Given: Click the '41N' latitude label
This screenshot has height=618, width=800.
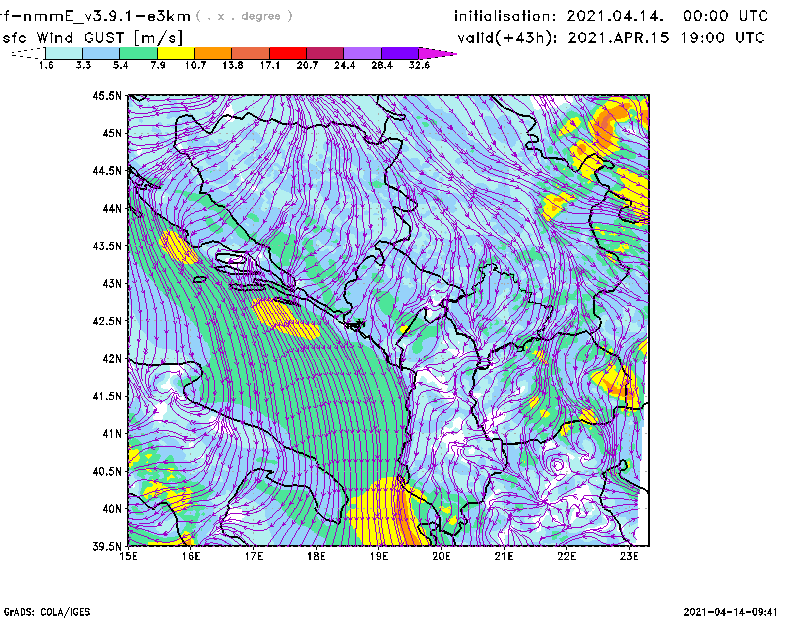Looking at the screenshot, I should [112, 434].
